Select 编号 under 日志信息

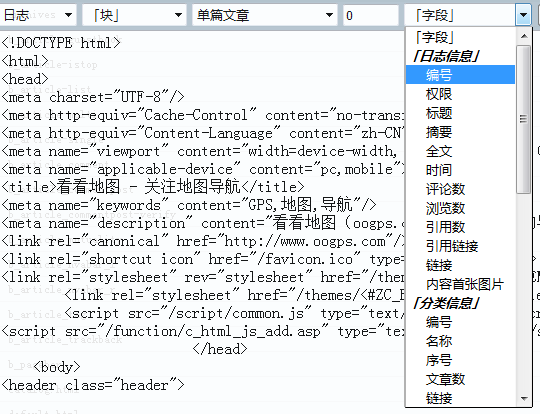coord(460,75)
